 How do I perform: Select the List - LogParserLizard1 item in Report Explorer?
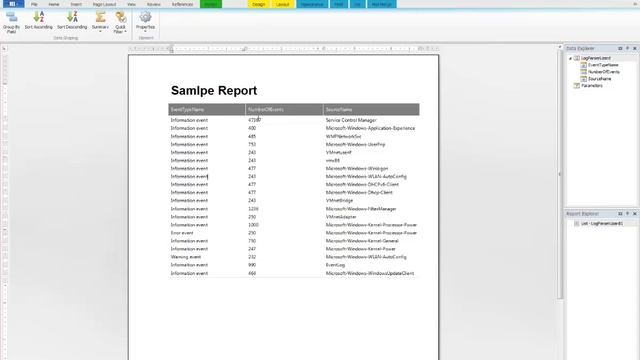602,224
